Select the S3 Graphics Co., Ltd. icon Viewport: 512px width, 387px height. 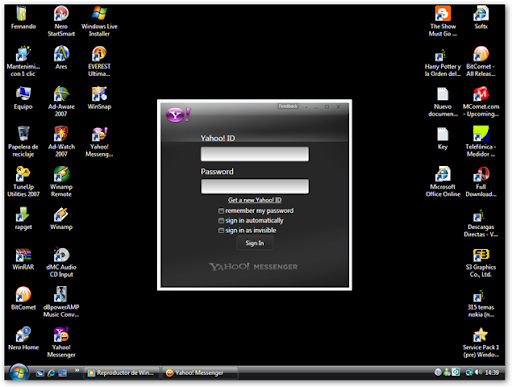coord(481,255)
